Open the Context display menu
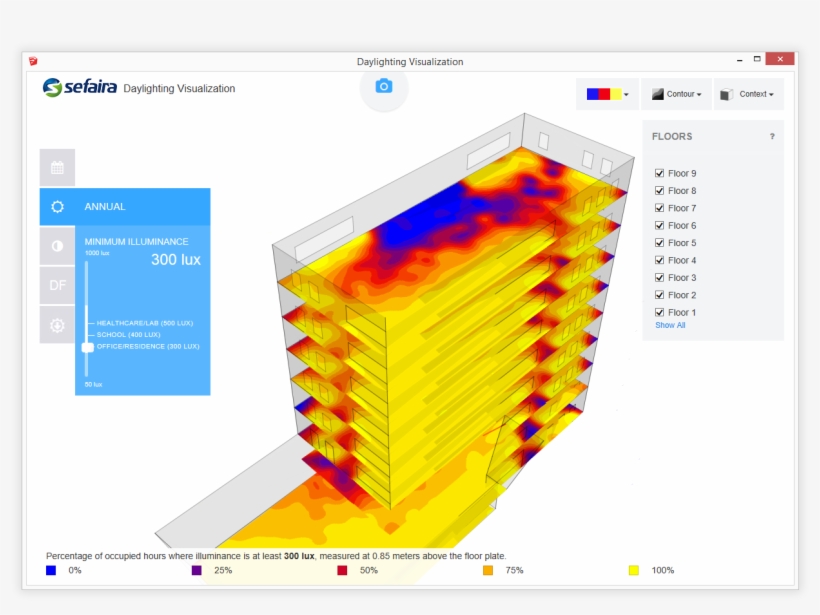 748,93
